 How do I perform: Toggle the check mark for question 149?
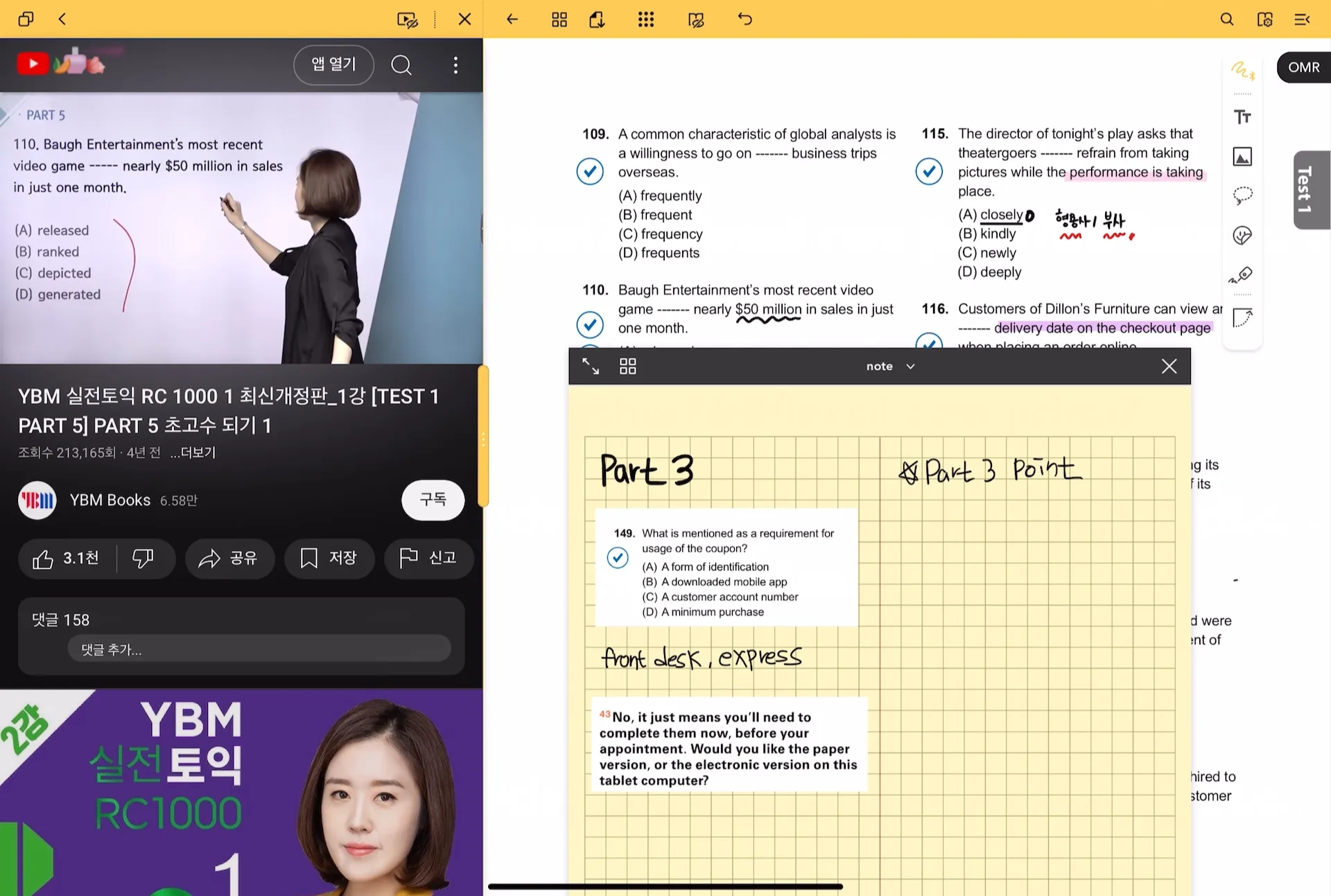(617, 558)
